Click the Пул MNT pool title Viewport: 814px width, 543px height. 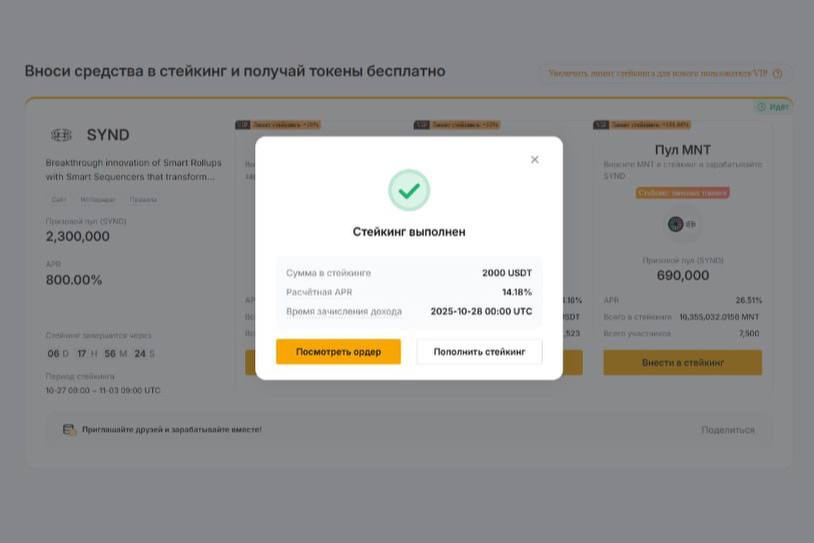tap(682, 149)
